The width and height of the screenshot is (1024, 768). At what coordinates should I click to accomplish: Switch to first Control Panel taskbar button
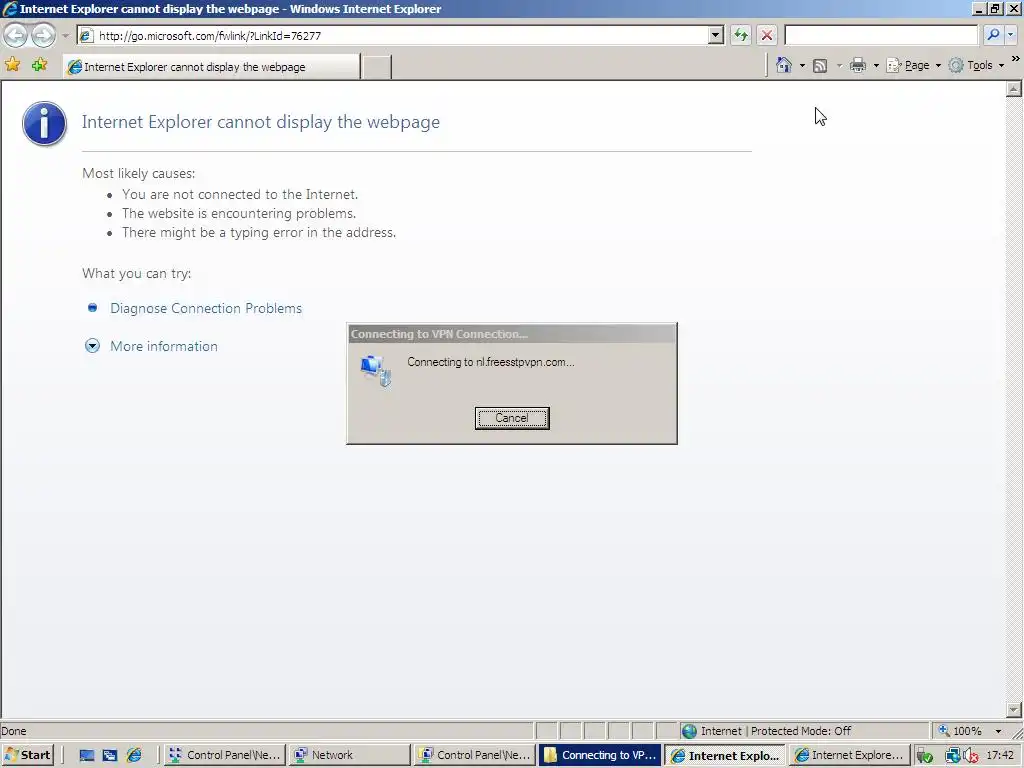[x=224, y=755]
